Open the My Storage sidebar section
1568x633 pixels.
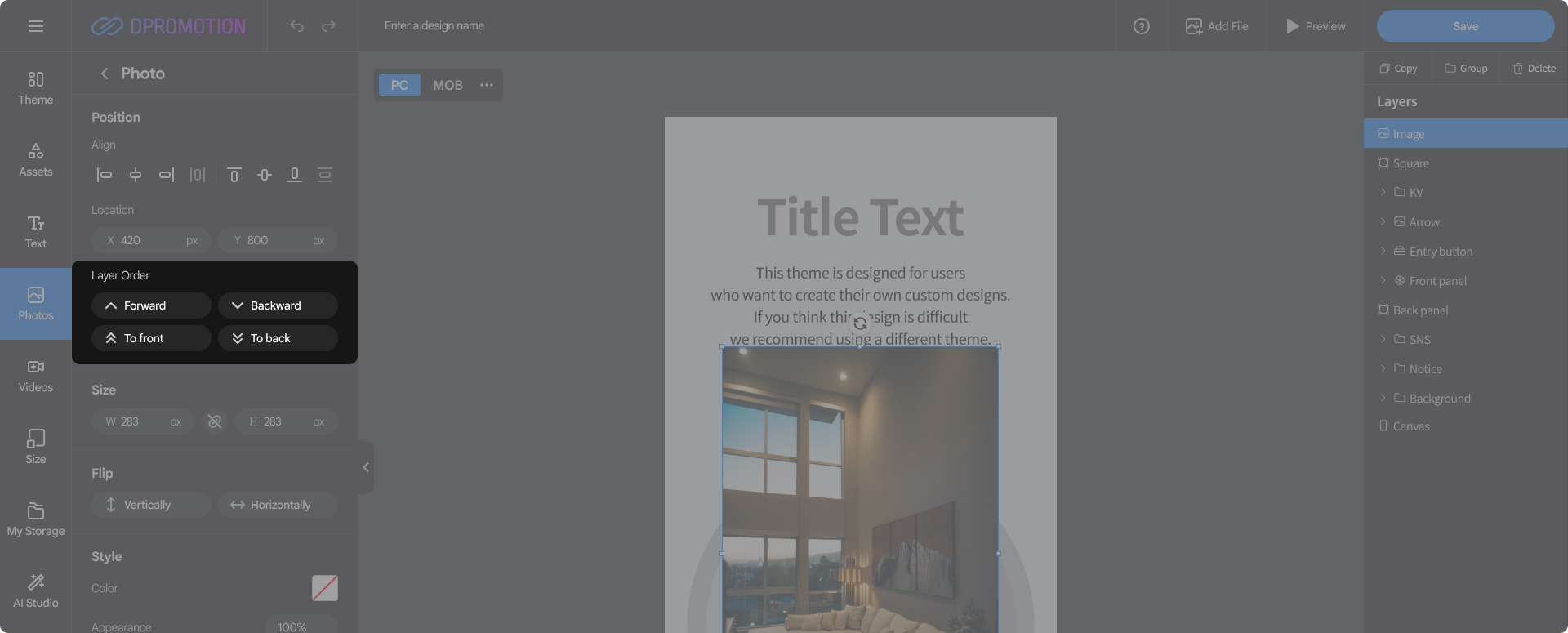(36, 519)
